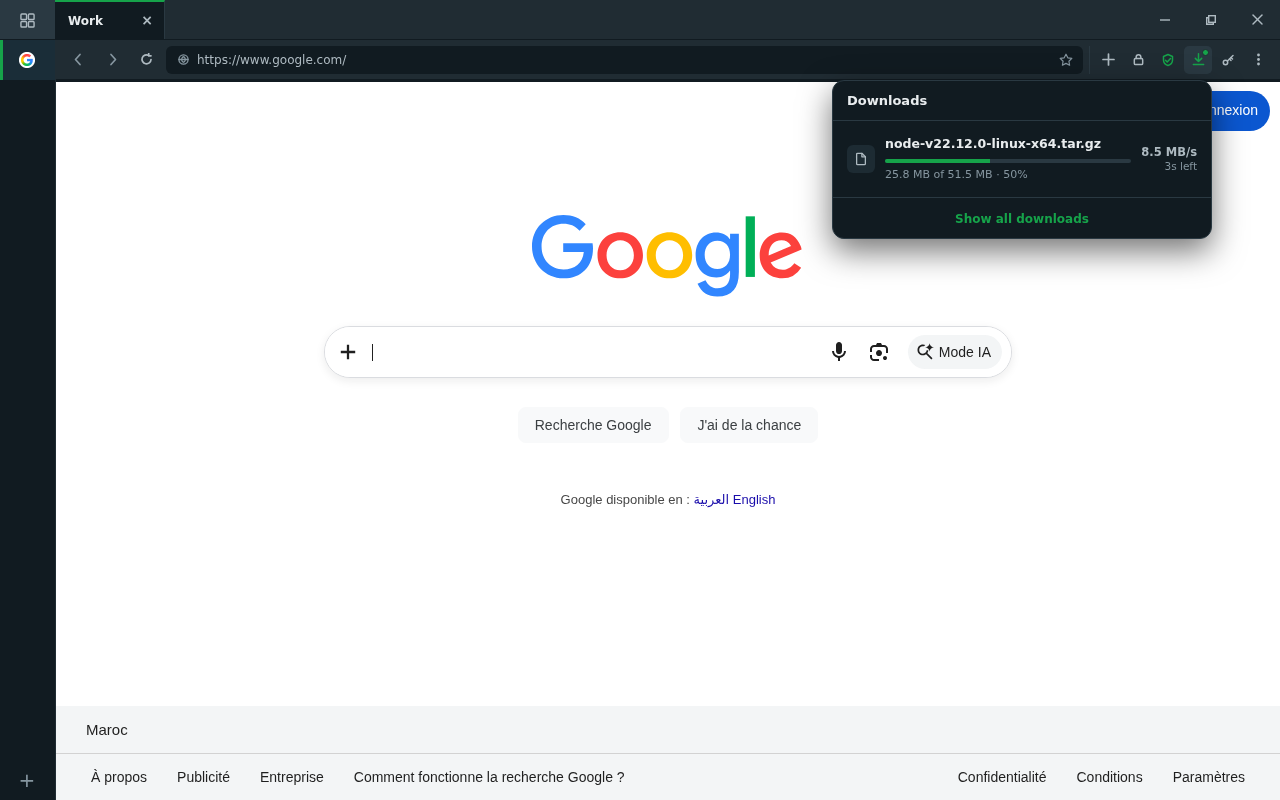
Task: Click the plus icon in search box
Action: (x=348, y=352)
